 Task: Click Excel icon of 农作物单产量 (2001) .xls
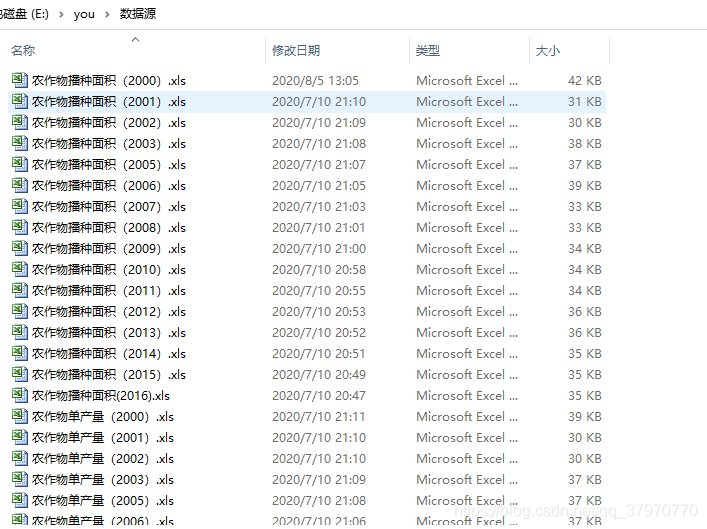click(x=19, y=437)
